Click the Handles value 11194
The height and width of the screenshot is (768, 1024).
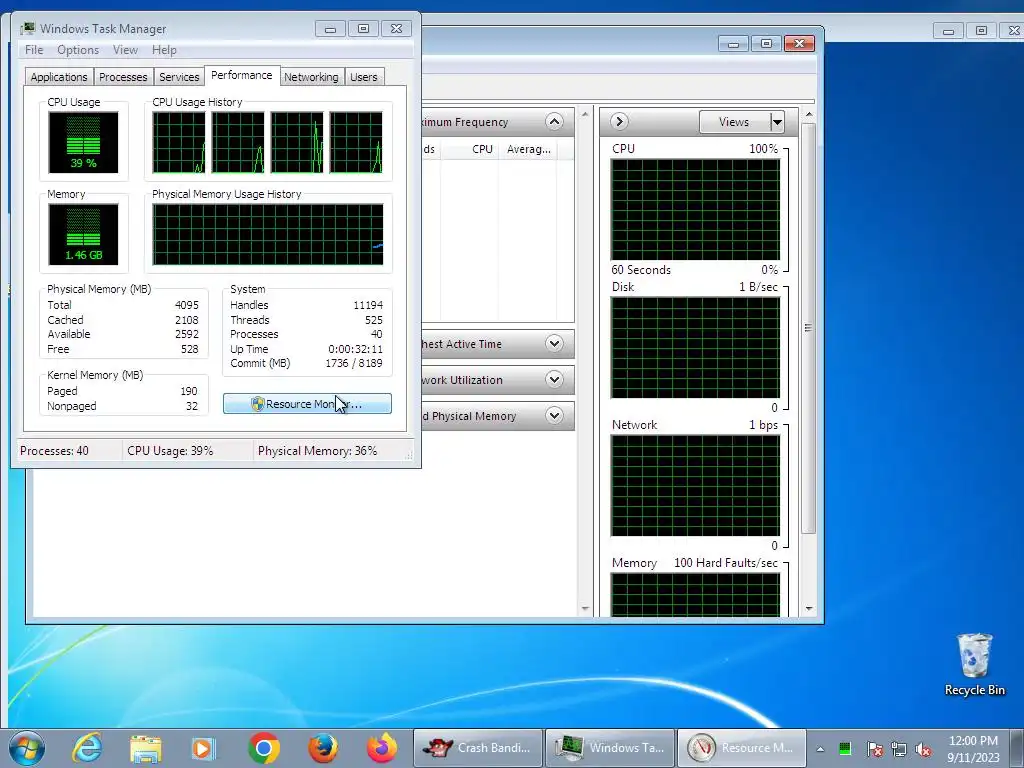coord(368,305)
